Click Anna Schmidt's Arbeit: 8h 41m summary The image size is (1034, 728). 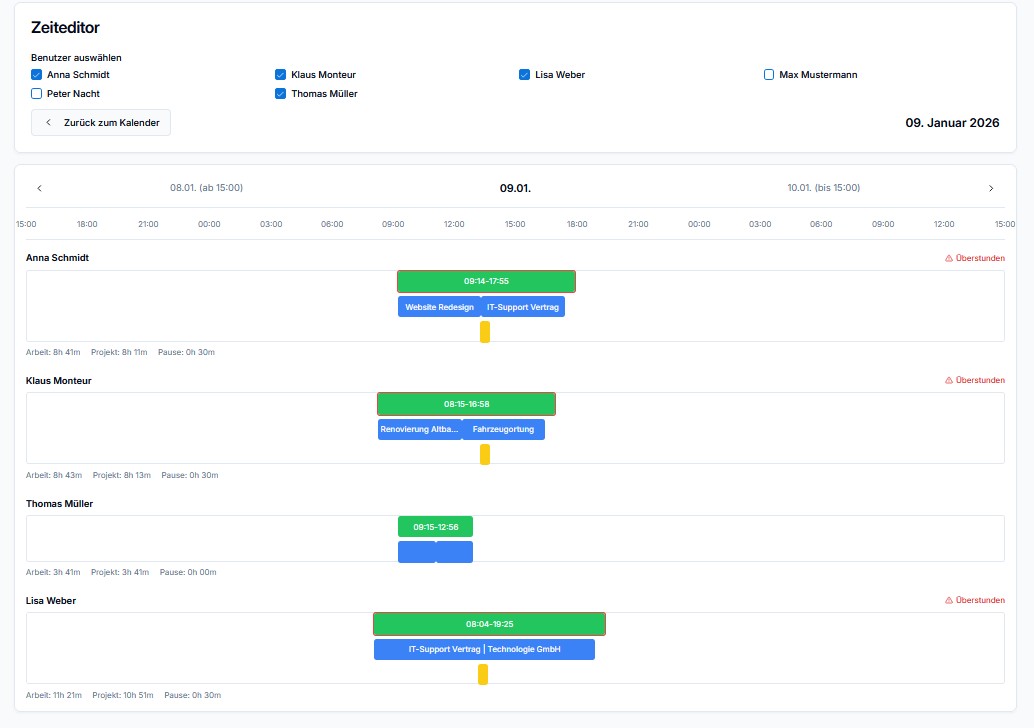click(53, 352)
